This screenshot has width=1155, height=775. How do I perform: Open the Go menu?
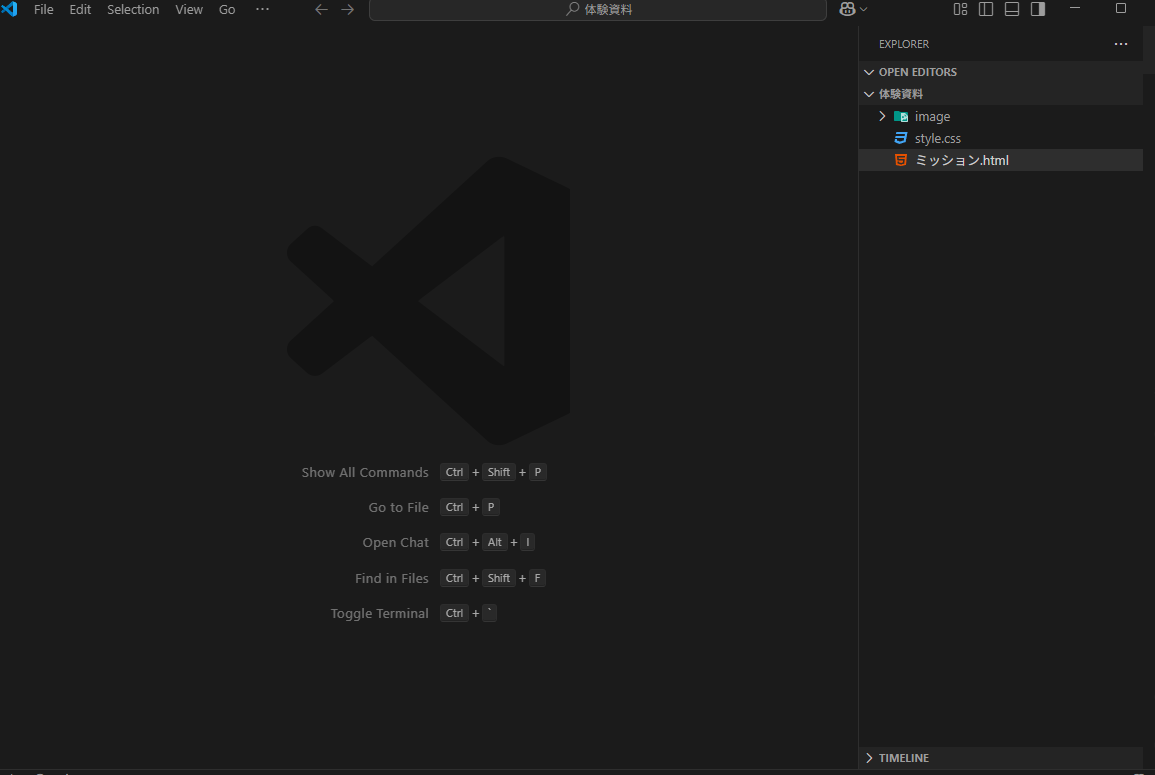(x=227, y=10)
